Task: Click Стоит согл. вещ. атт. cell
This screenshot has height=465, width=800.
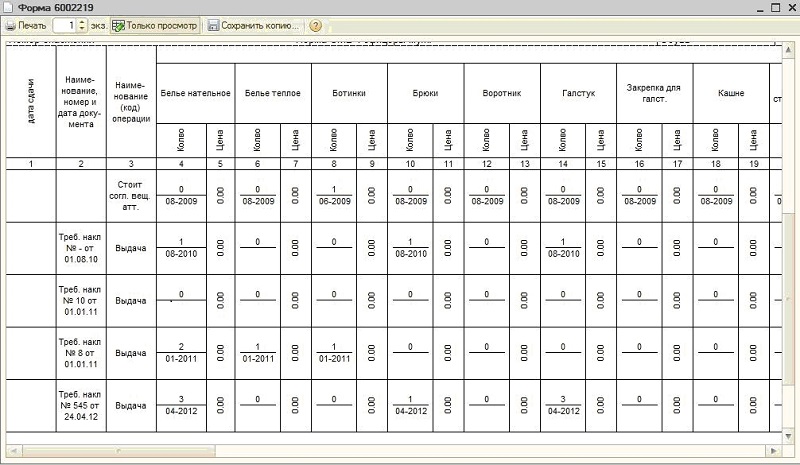Action: click(x=131, y=195)
